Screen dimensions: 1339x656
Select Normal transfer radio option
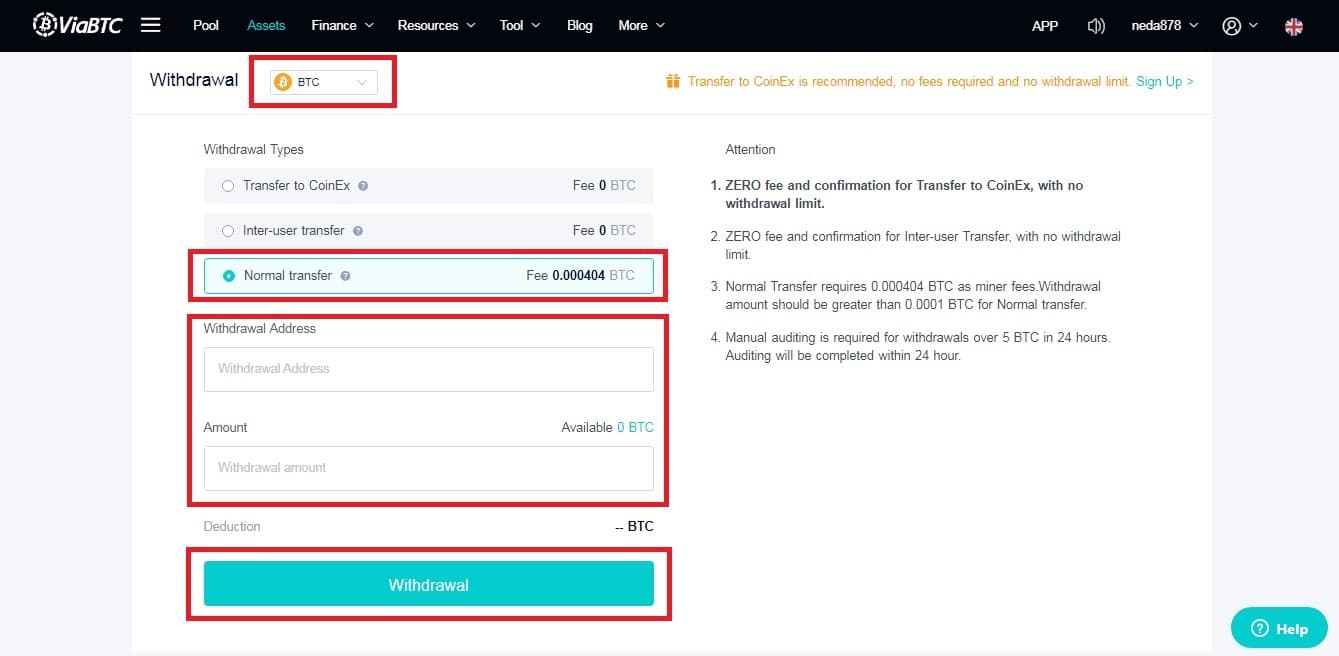tap(229, 276)
